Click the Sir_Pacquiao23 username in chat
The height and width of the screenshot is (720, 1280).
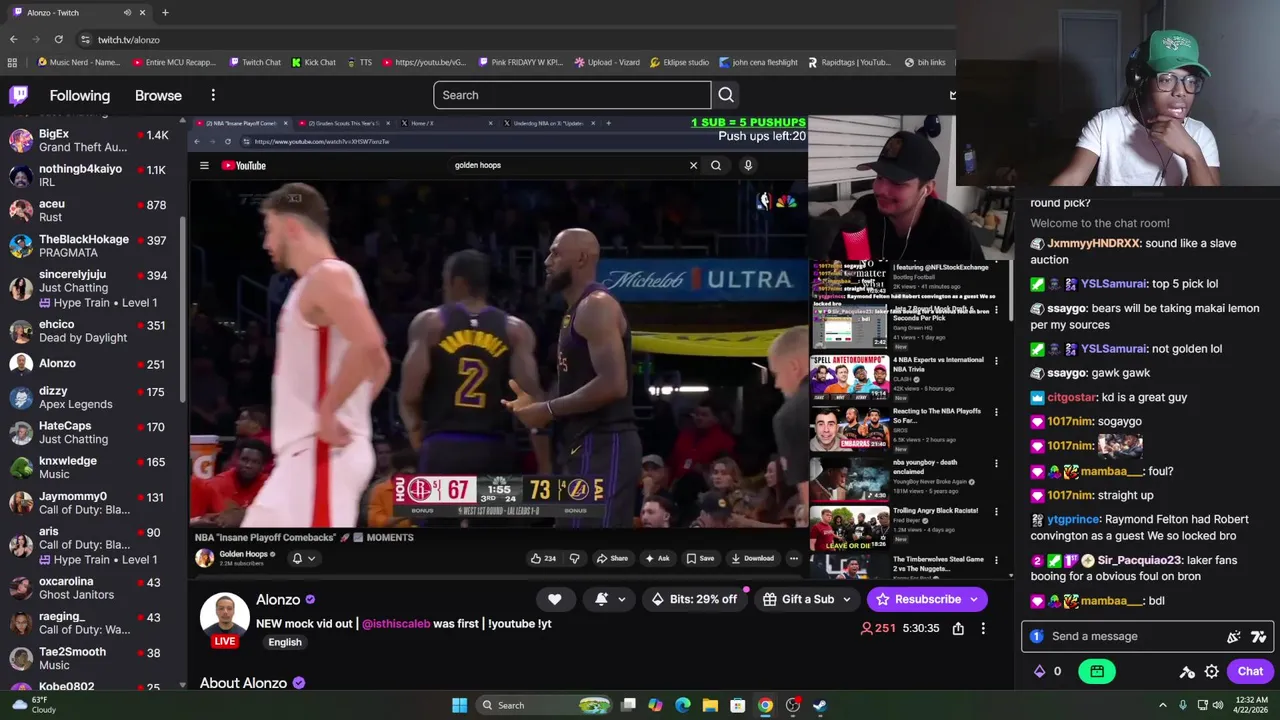pos(1139,560)
